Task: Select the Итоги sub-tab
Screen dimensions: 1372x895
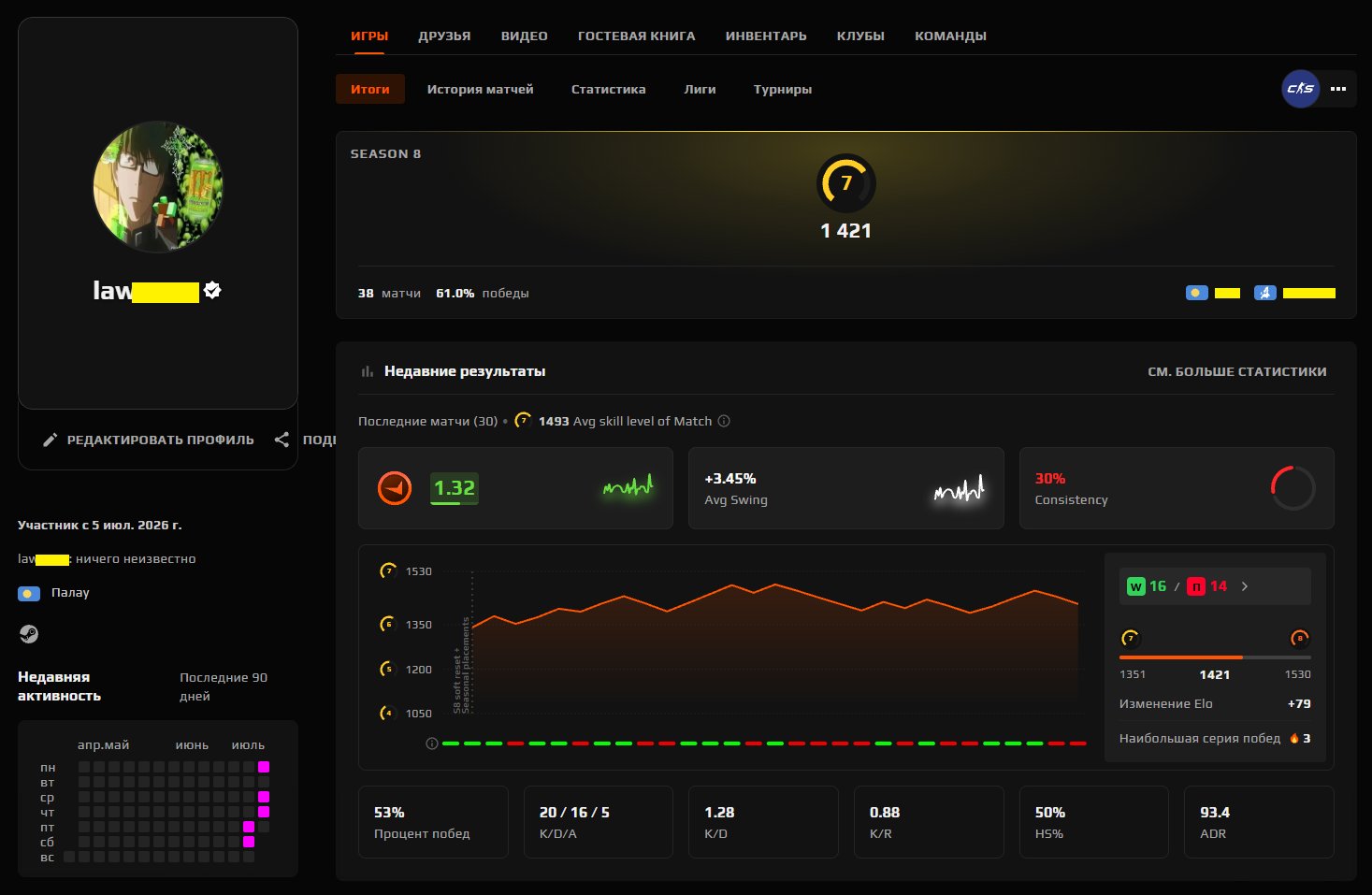Action: [x=370, y=89]
